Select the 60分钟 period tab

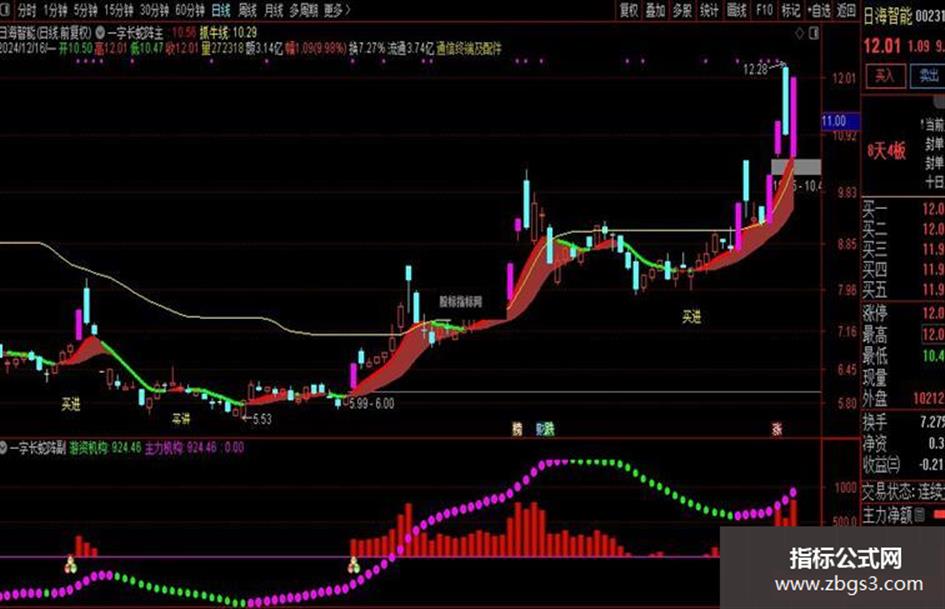pyautogui.click(x=189, y=10)
